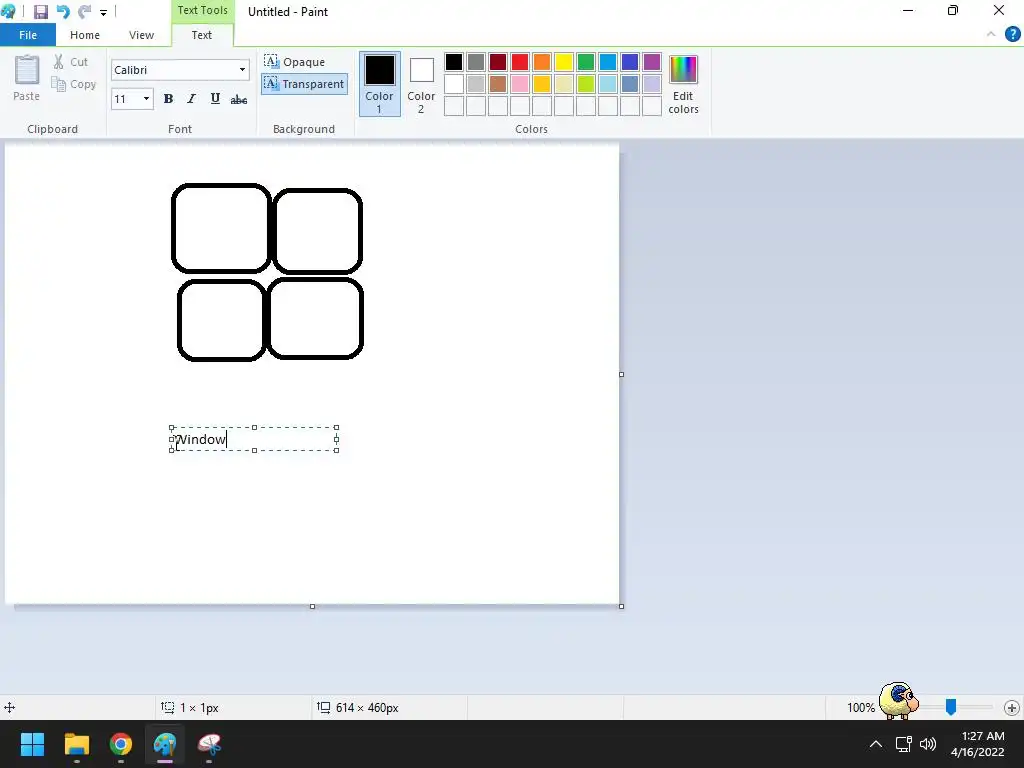Select Transparent background option
Screen dimensions: 1024x768
304,84
